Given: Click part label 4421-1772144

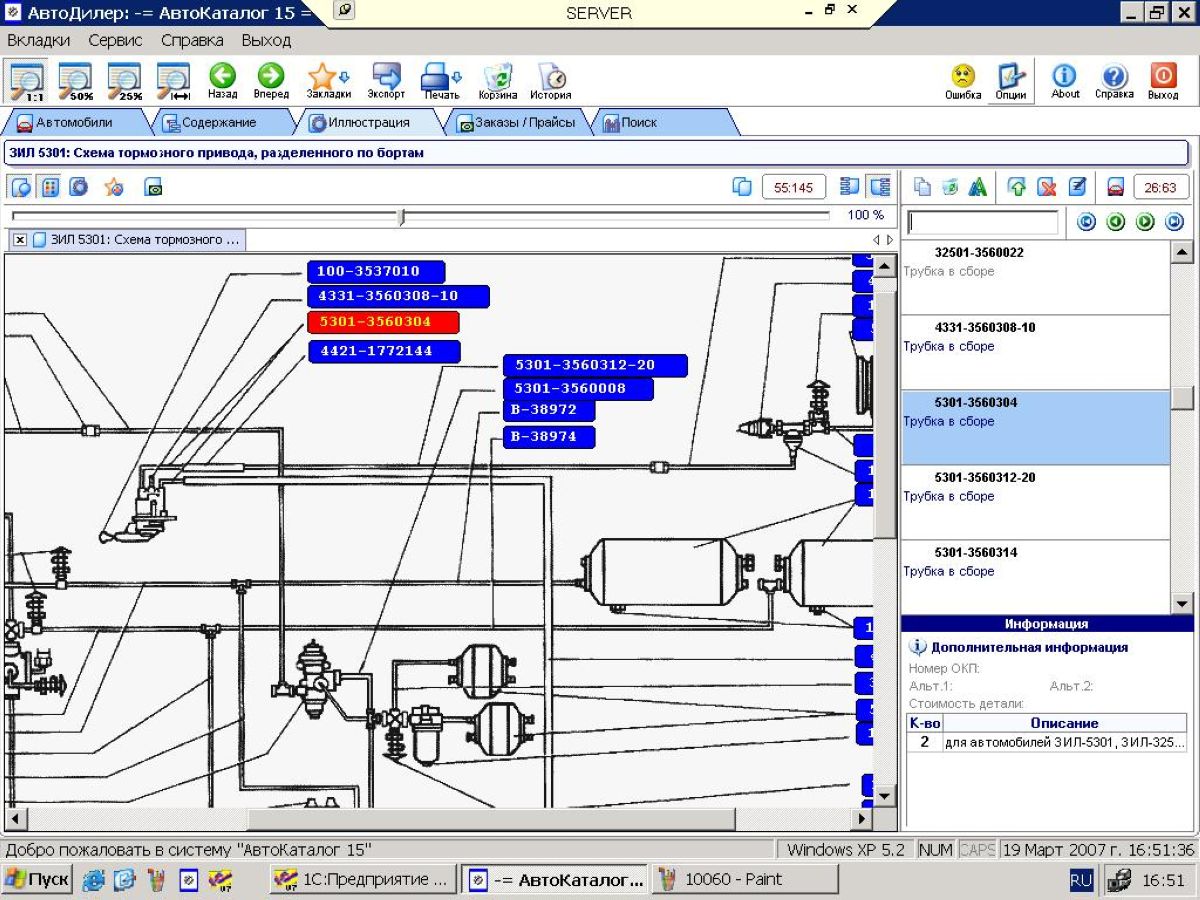Looking at the screenshot, I should tap(384, 351).
